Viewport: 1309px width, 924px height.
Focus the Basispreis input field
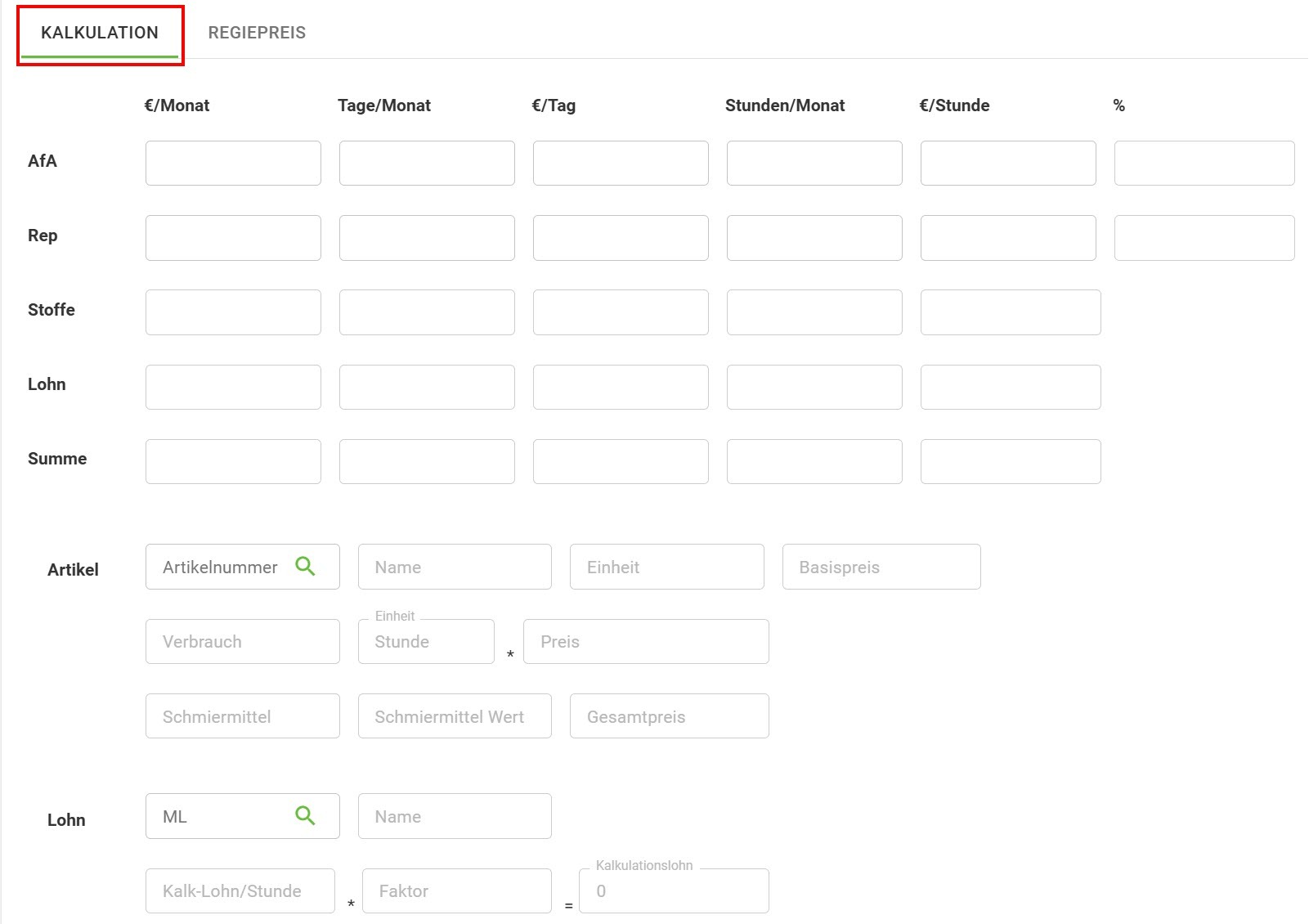pos(881,567)
